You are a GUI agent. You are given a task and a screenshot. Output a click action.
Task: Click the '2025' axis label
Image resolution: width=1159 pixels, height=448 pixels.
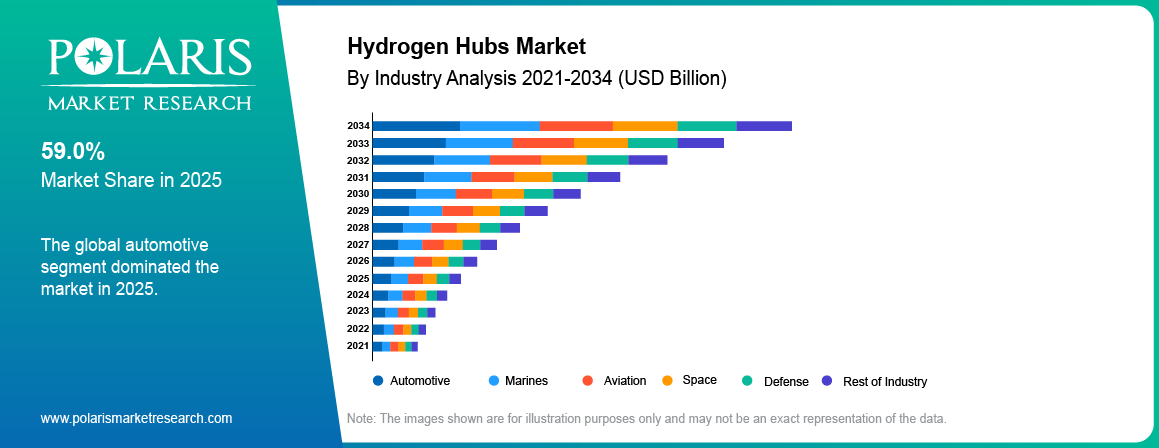(358, 279)
